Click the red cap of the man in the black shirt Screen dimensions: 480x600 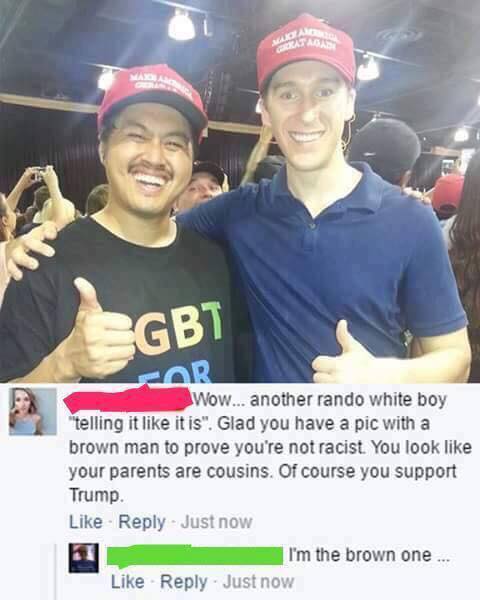click(151, 101)
